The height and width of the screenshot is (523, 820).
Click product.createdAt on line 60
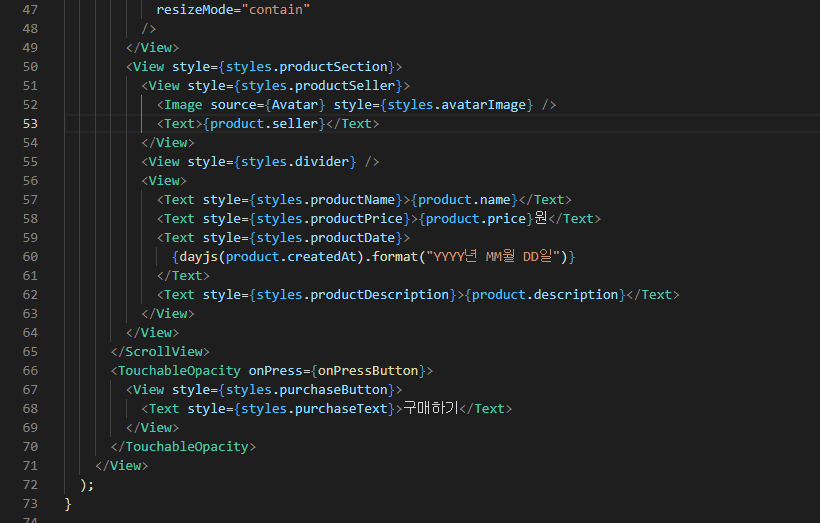click(x=291, y=257)
